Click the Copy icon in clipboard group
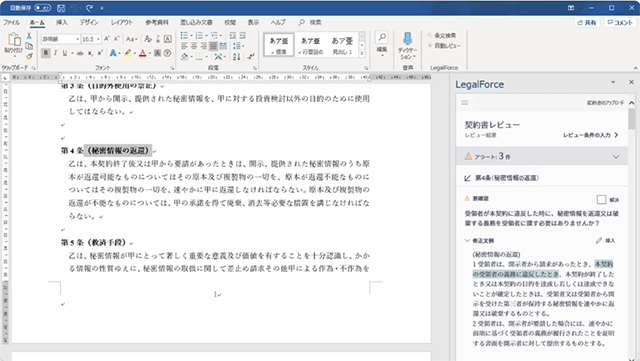This screenshot has width=640, height=361. point(29,46)
